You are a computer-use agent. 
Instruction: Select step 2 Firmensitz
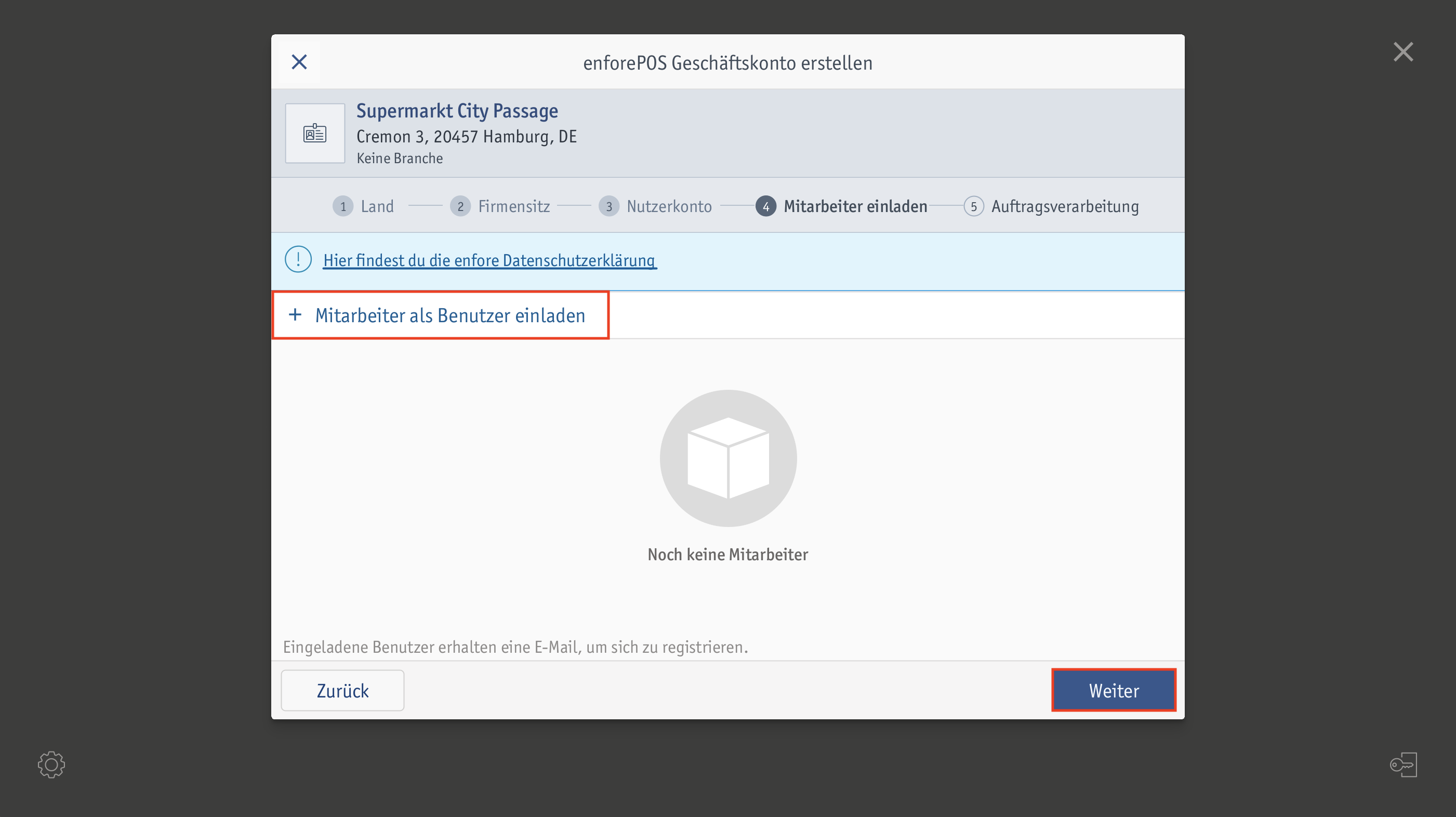[x=500, y=206]
